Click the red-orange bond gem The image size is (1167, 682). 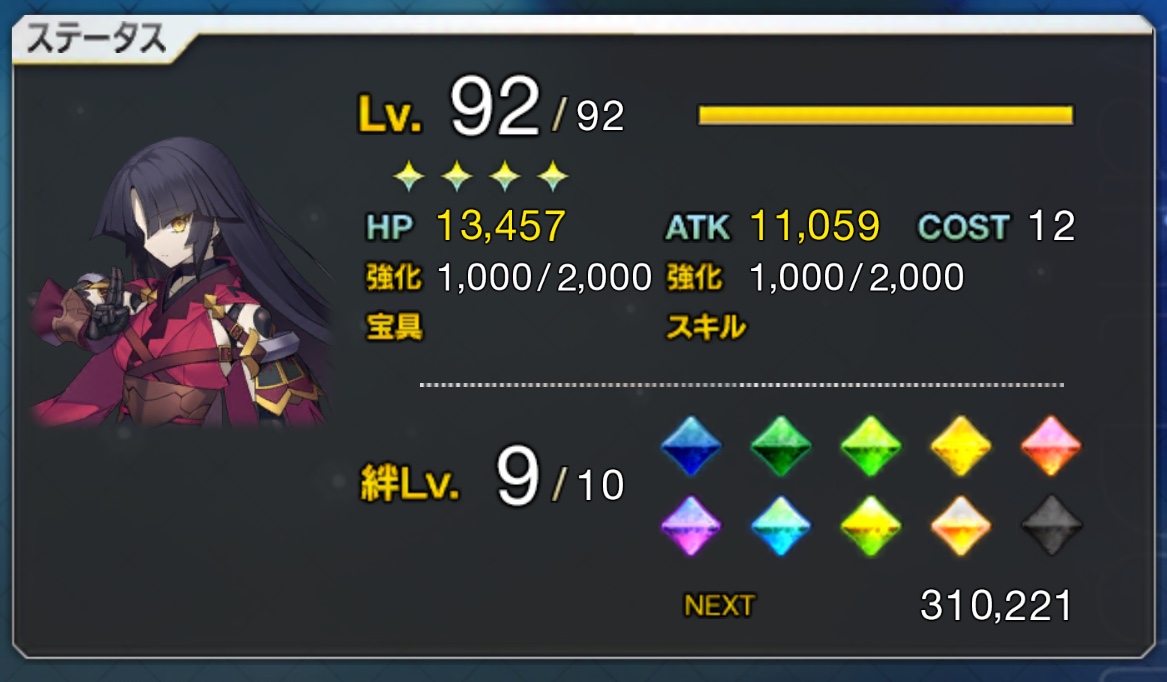coord(1051,446)
